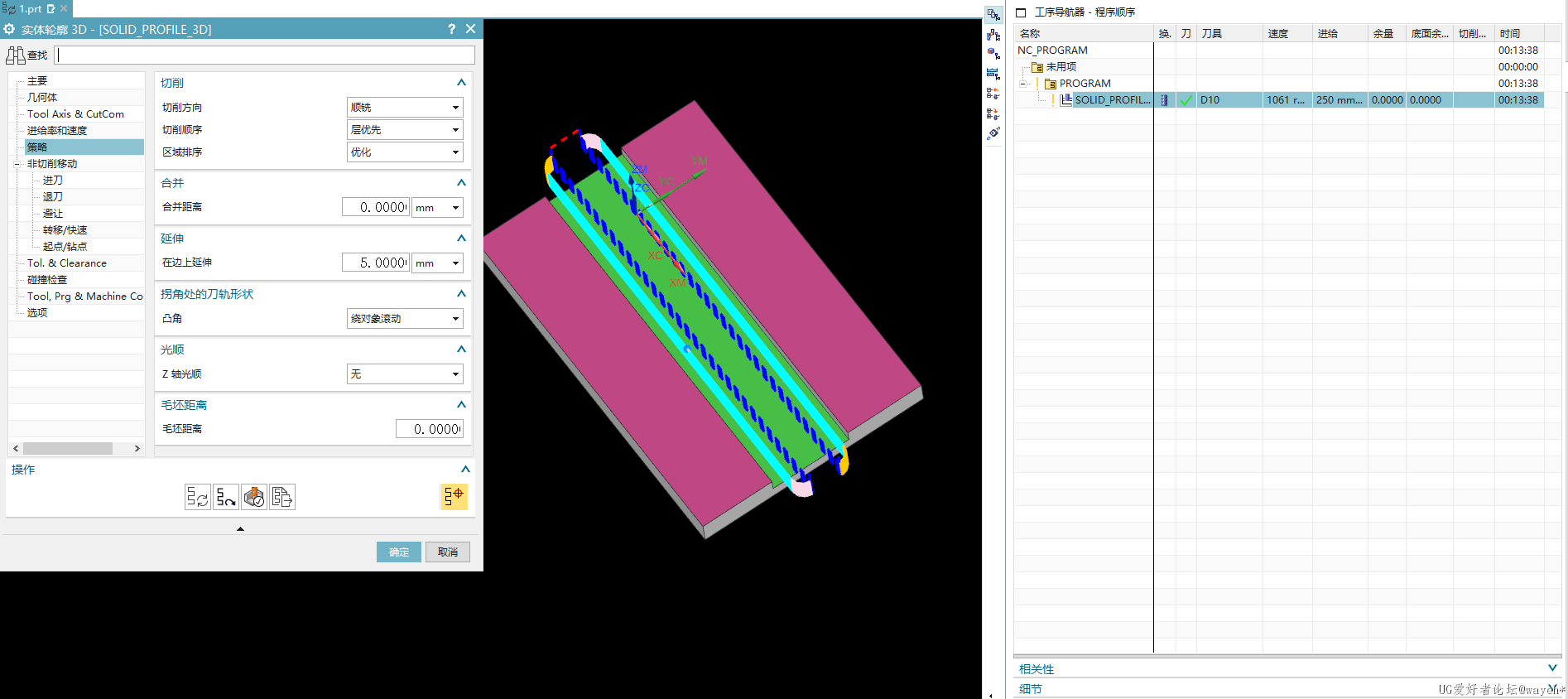Collapse the 拐角处的刀轨形状 section

coord(461,294)
